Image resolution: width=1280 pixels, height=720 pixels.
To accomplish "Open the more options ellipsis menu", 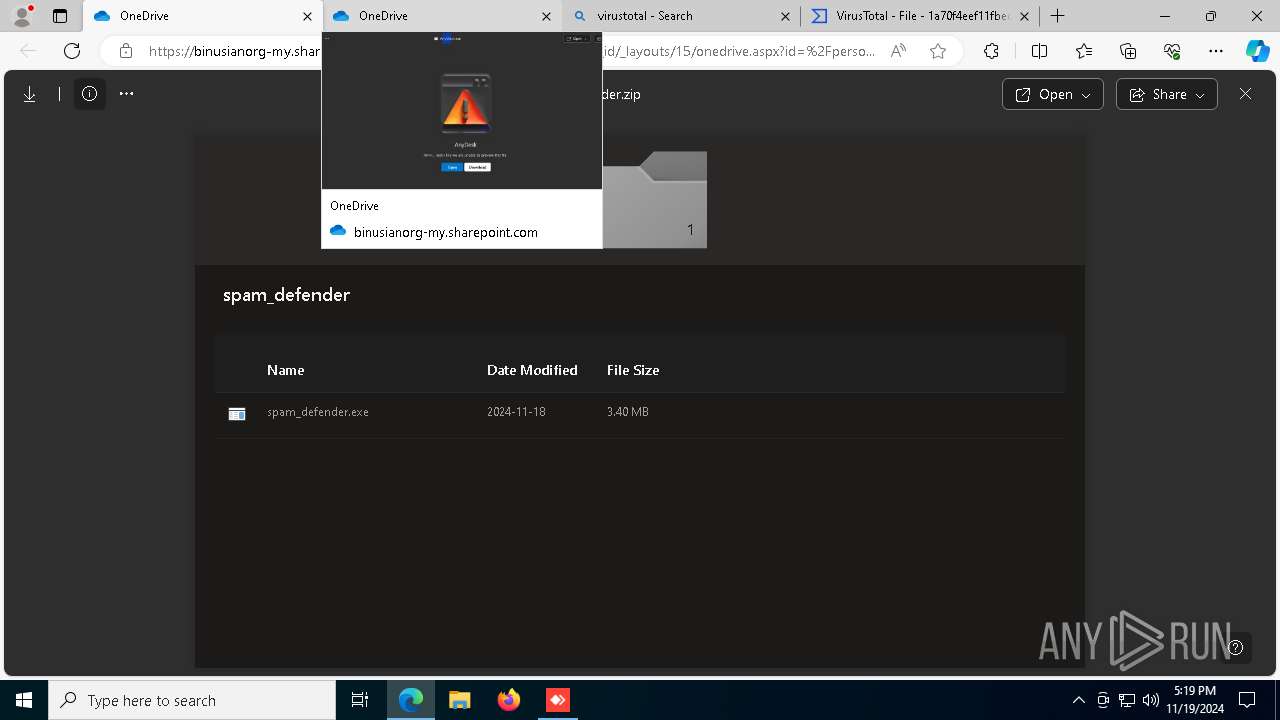I will tap(126, 94).
